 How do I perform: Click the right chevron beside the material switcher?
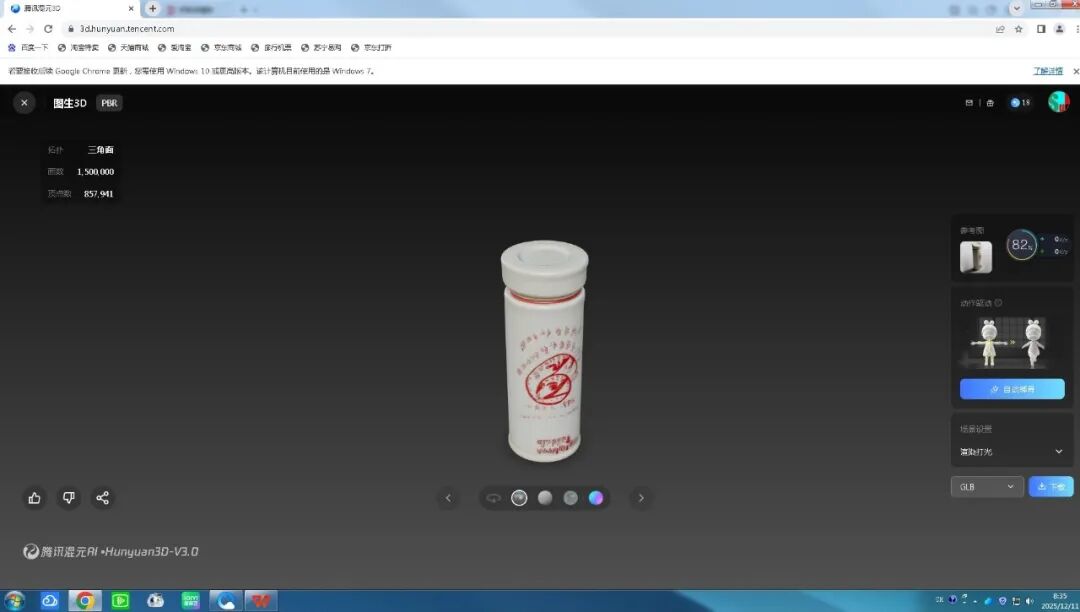click(x=640, y=497)
